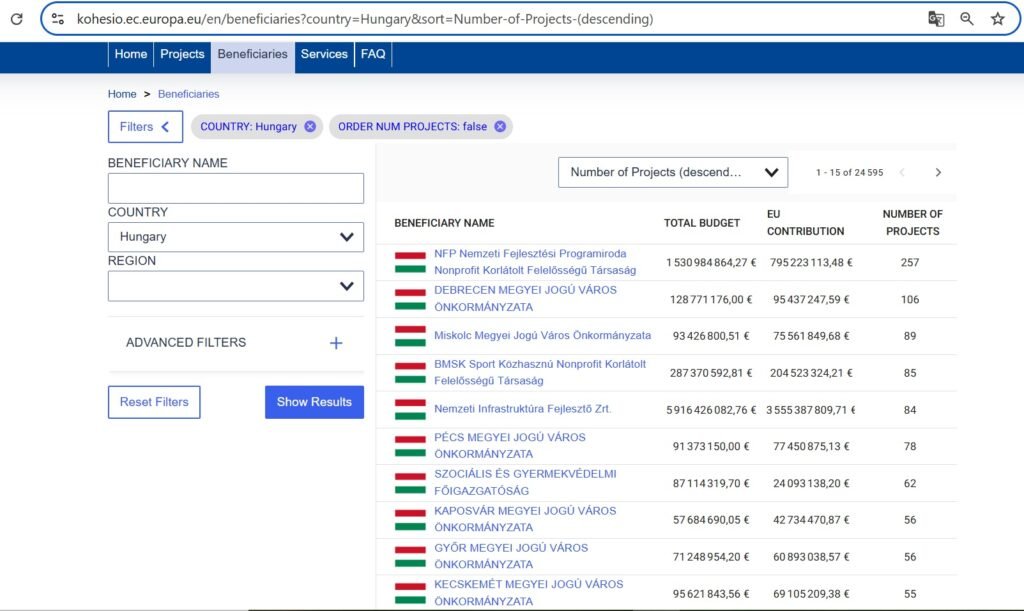
Task: Bookmark this page with the star icon
Action: [x=997, y=19]
